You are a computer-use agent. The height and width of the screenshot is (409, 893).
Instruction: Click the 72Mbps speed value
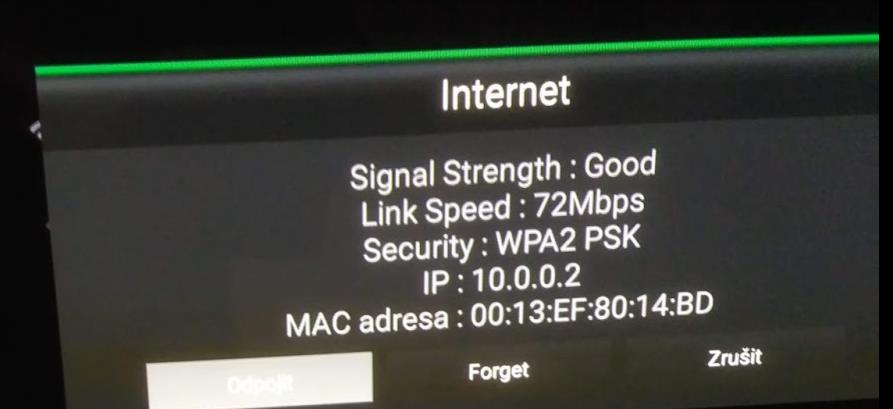coord(589,205)
